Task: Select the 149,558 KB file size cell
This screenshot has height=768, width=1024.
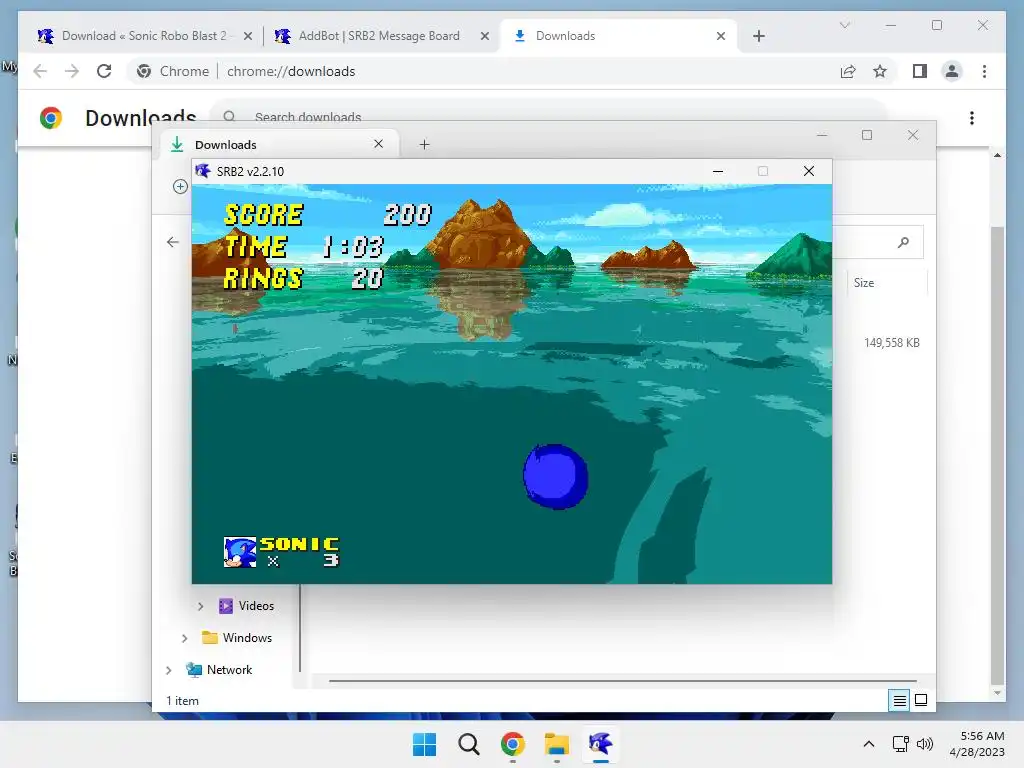Action: [x=891, y=343]
